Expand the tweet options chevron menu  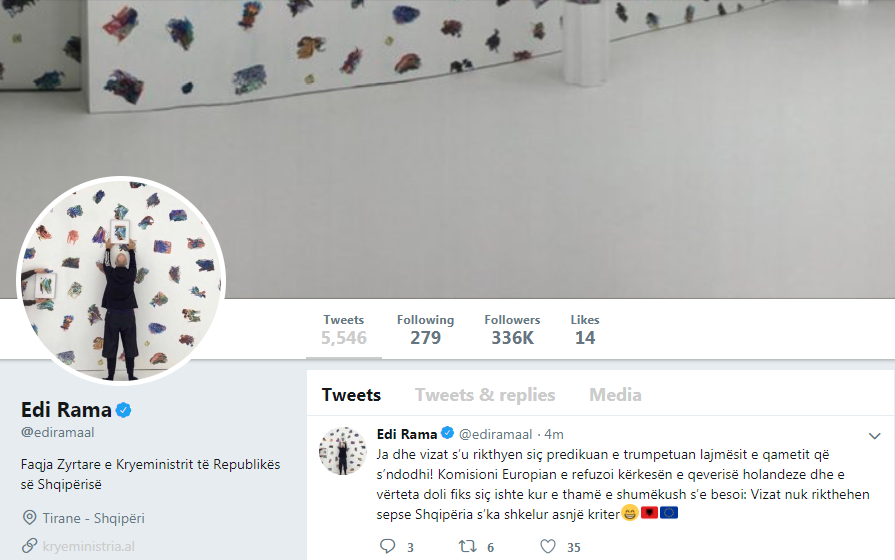[x=874, y=436]
